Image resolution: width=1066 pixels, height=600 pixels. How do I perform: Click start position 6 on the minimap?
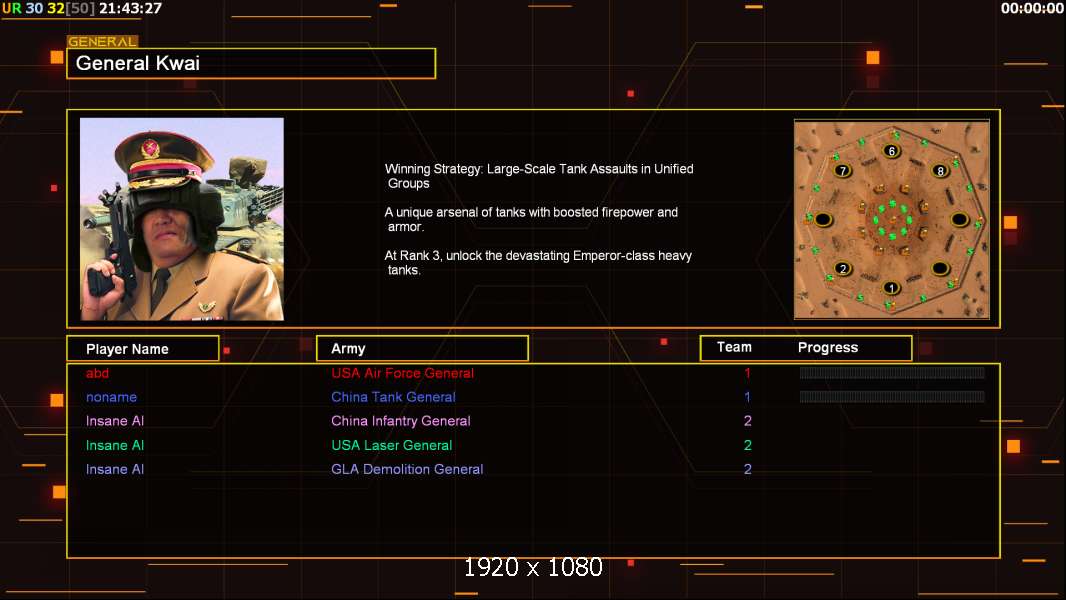point(891,151)
